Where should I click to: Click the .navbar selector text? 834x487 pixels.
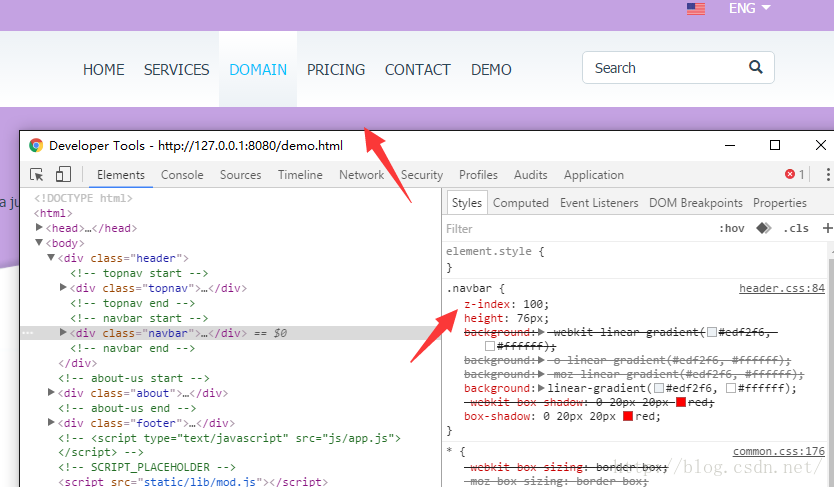point(469,288)
